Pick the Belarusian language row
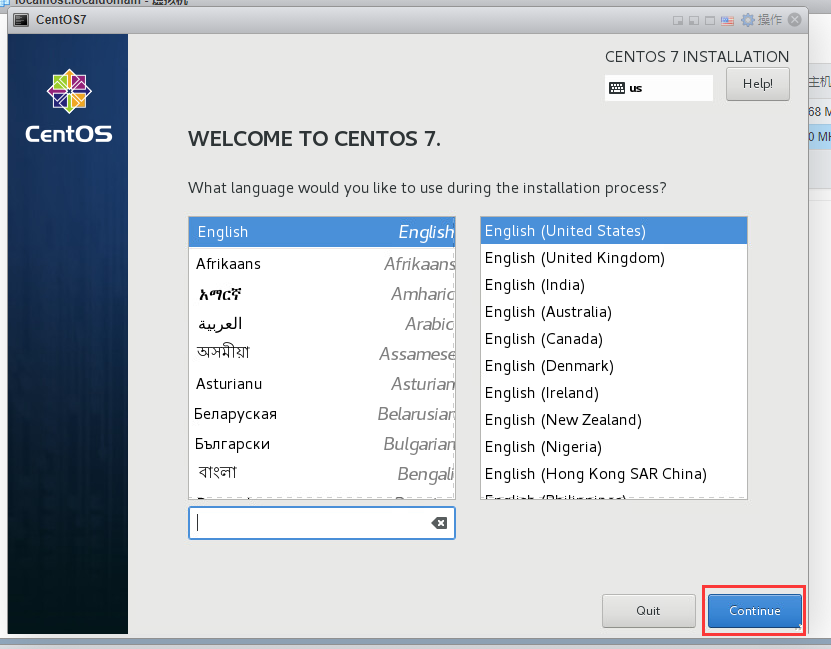 click(322, 414)
